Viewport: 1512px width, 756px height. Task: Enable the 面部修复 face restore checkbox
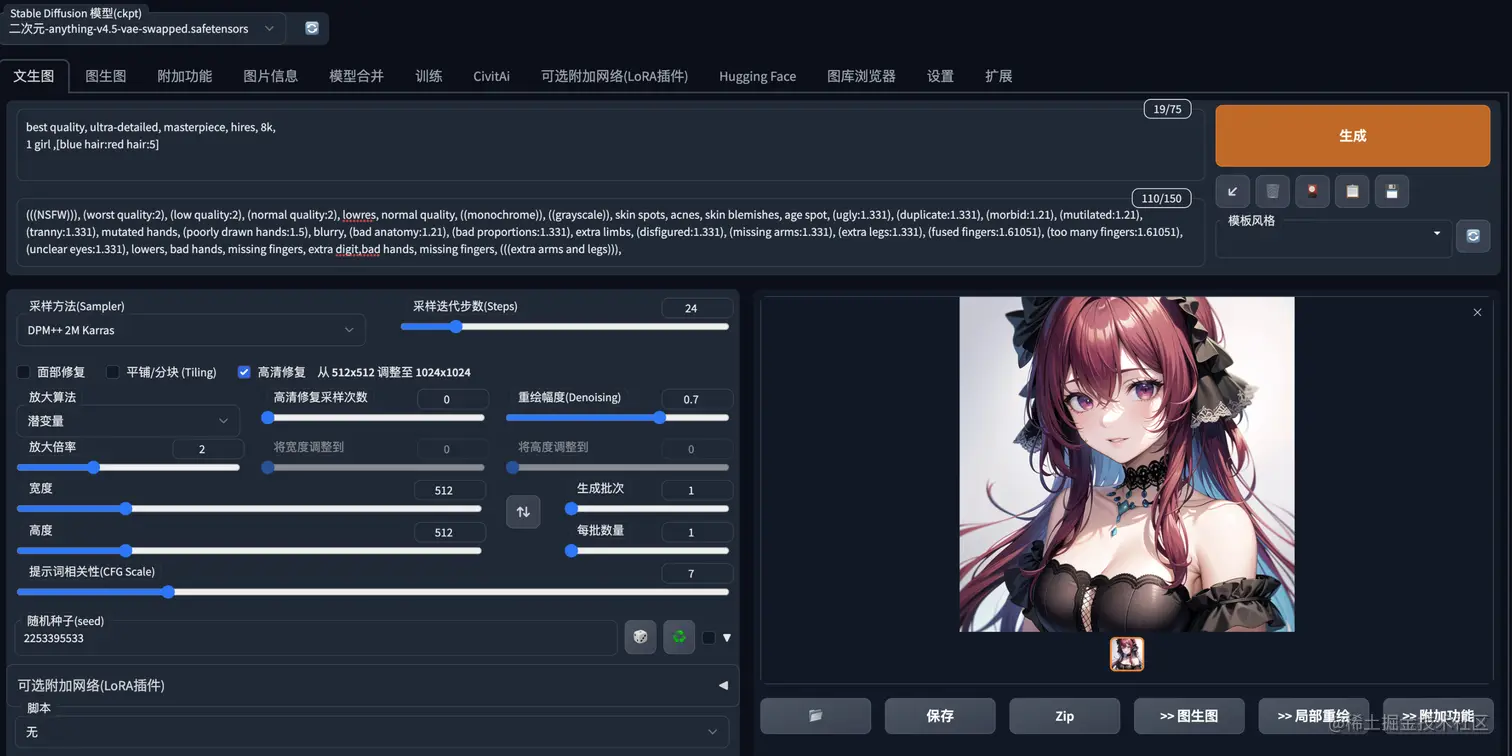24,372
